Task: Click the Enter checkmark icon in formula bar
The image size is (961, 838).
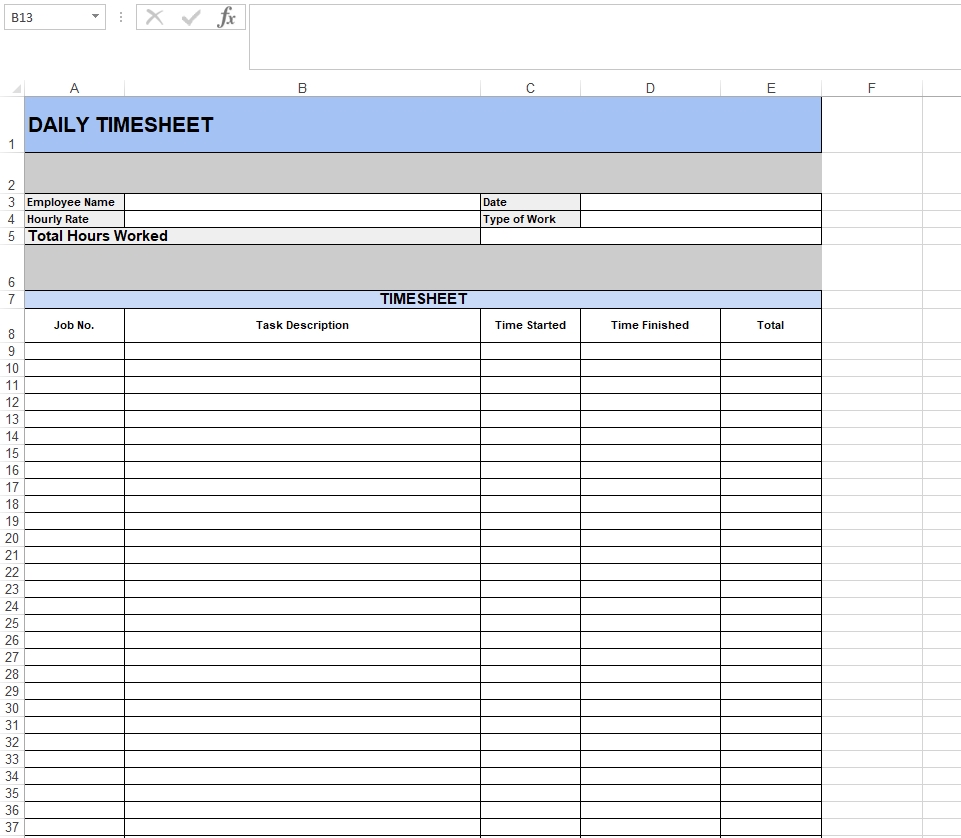Action: click(x=191, y=17)
